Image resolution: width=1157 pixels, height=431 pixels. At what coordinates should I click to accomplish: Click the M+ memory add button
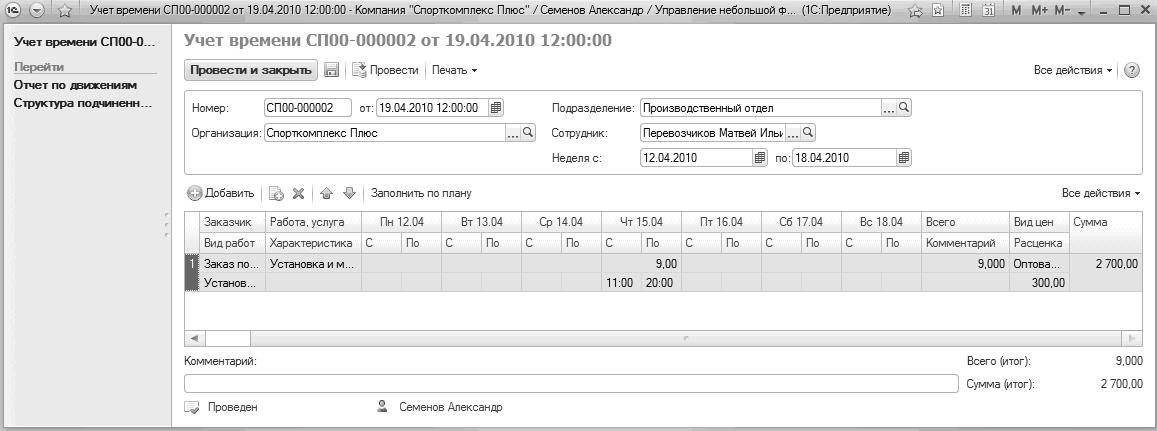[x=1039, y=11]
